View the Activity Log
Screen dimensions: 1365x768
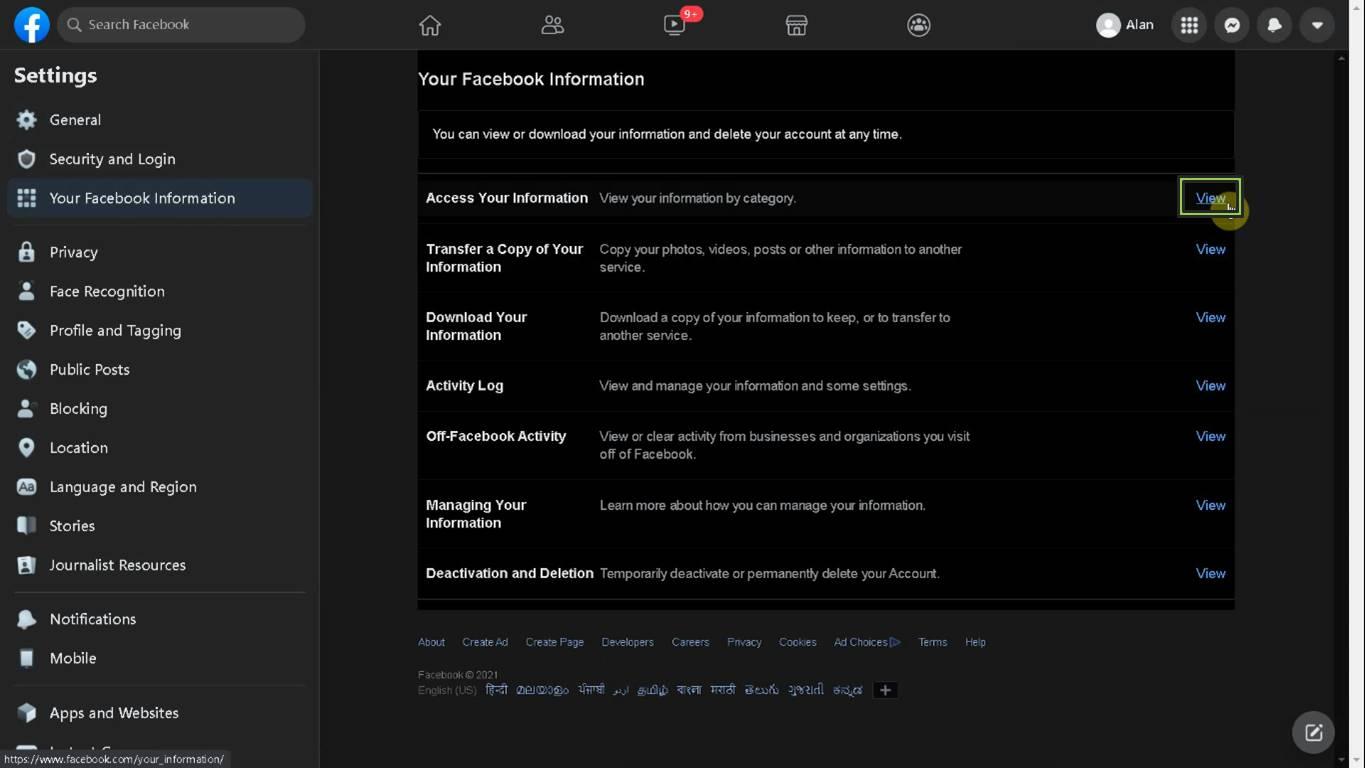coord(1210,385)
